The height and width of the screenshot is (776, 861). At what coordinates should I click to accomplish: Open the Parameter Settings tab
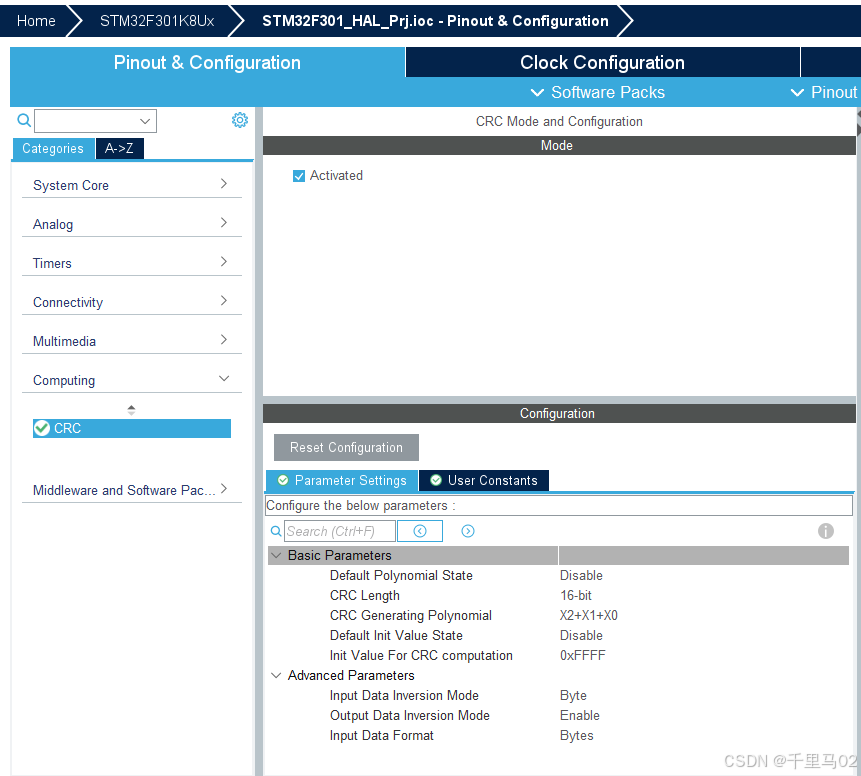click(x=342, y=481)
